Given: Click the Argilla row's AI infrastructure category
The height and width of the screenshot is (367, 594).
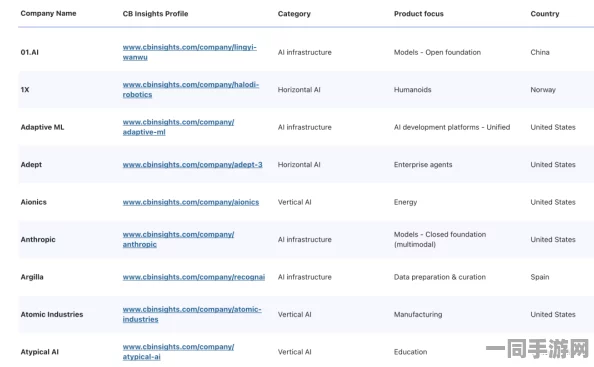Looking at the screenshot, I should (305, 277).
